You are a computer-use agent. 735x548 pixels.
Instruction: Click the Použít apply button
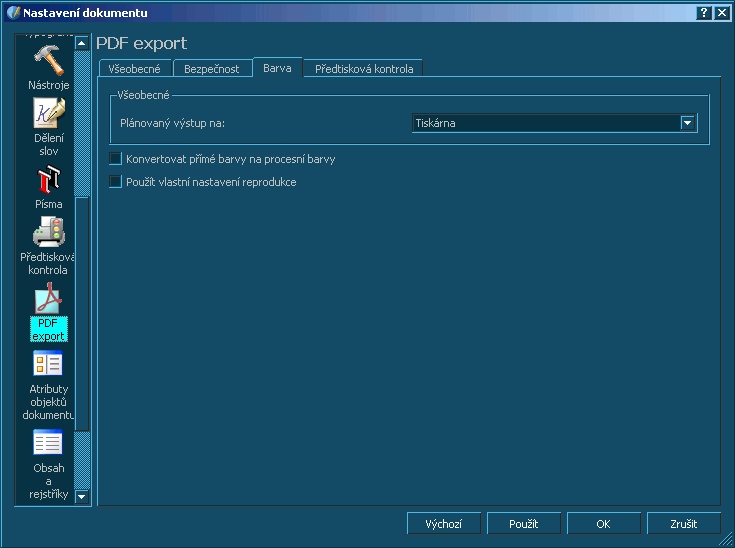[x=524, y=524]
